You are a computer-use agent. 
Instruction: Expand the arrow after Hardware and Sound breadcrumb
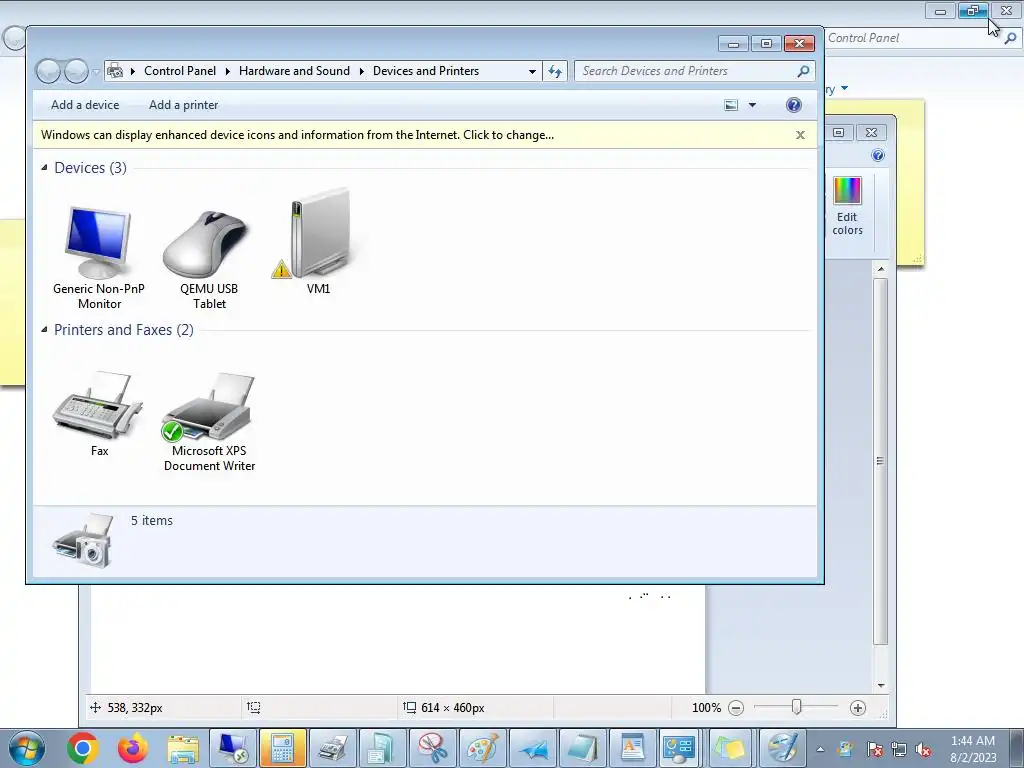point(362,71)
